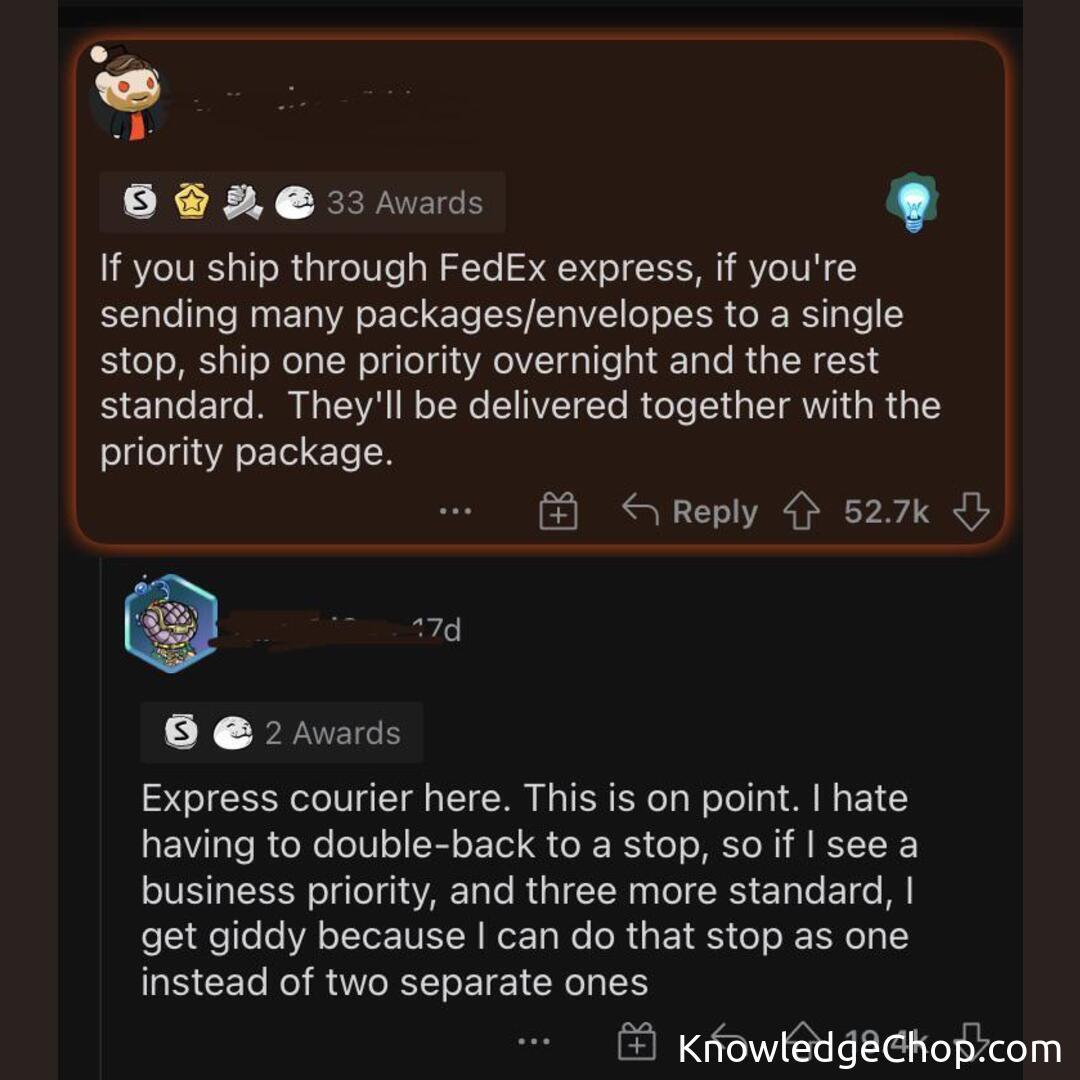Click Reply on the top FedEx comment

690,512
